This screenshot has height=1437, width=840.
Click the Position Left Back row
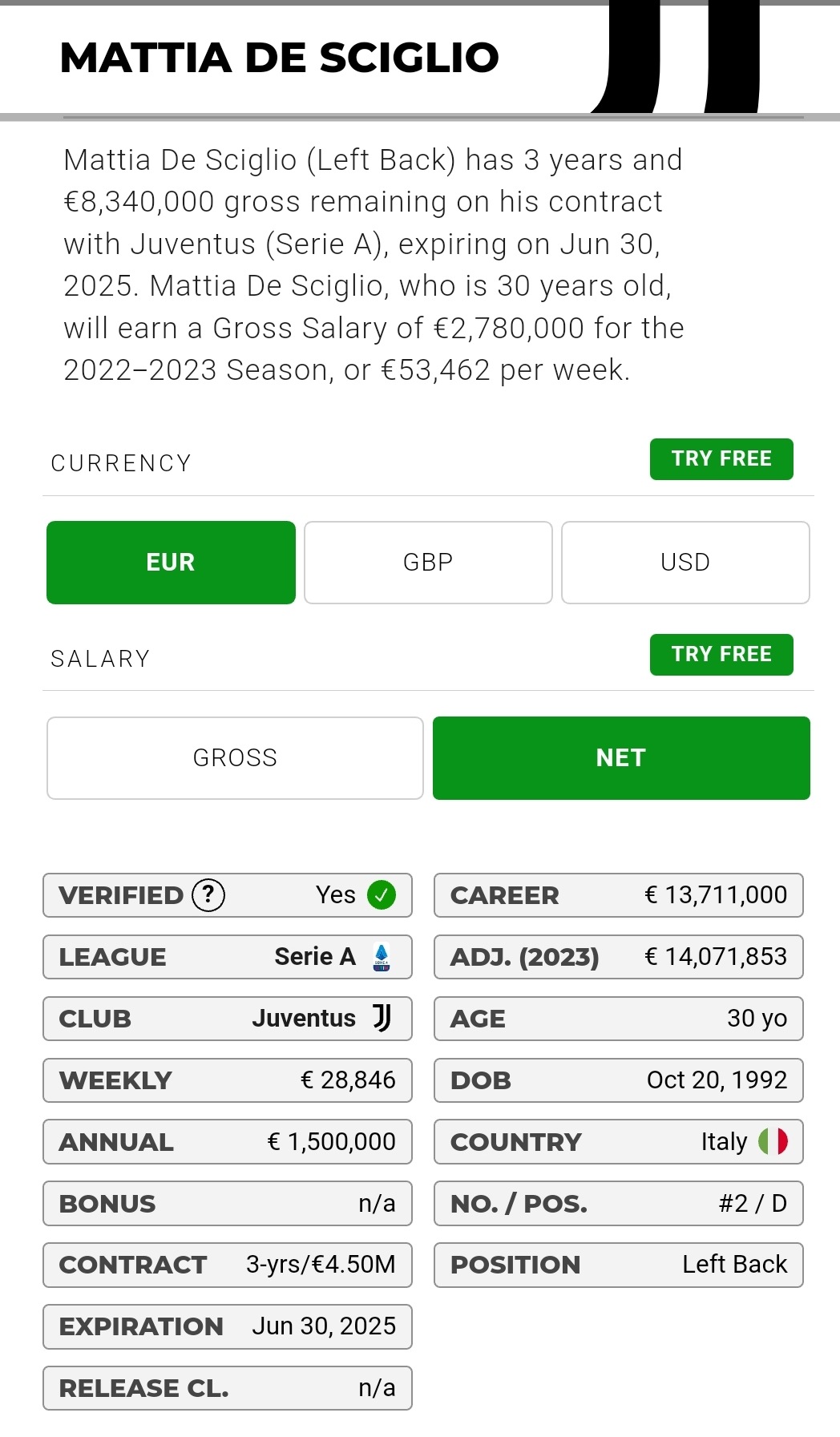tap(619, 1265)
